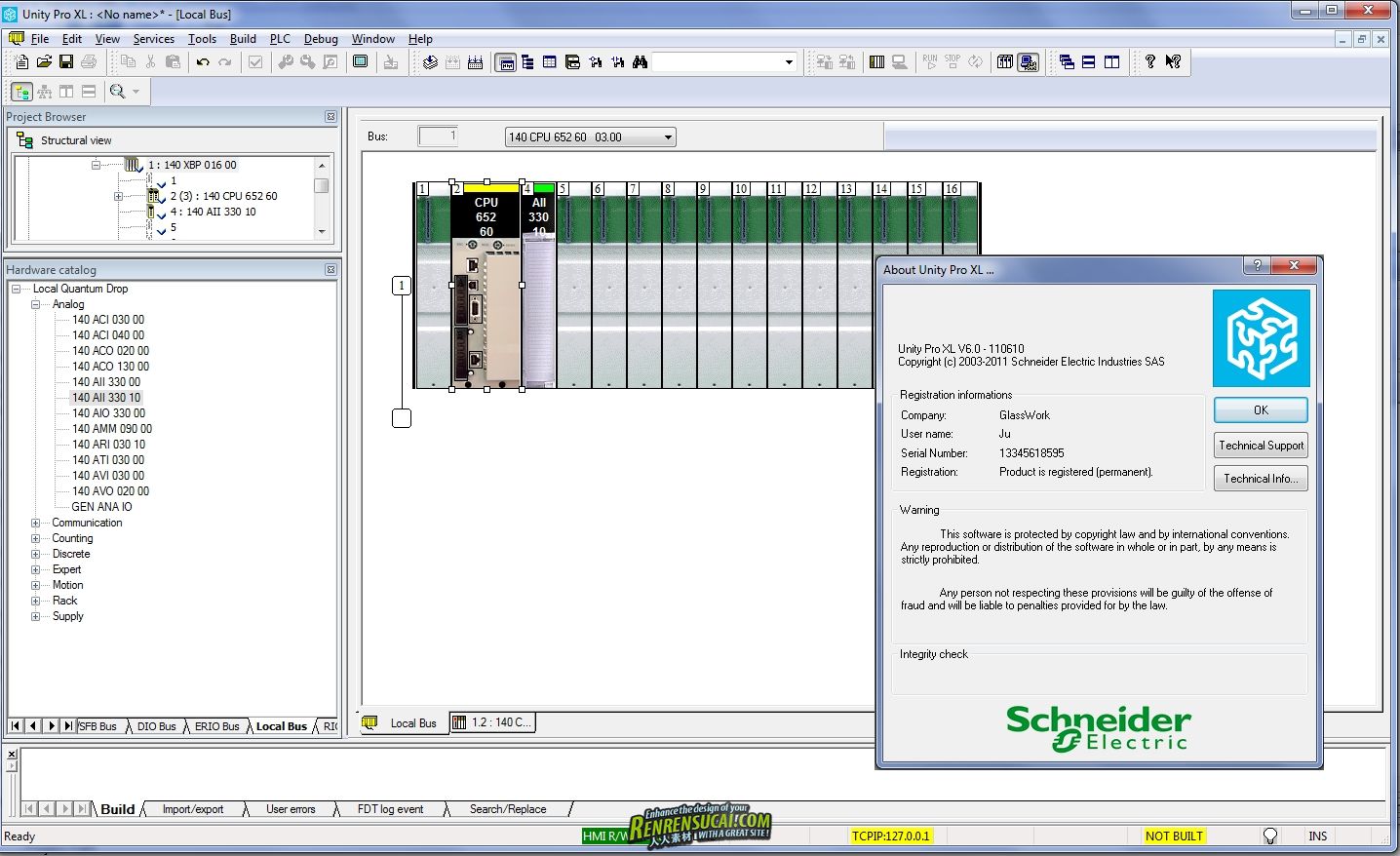Click the Technical Info... button
The width and height of the screenshot is (1400, 856).
[1261, 479]
